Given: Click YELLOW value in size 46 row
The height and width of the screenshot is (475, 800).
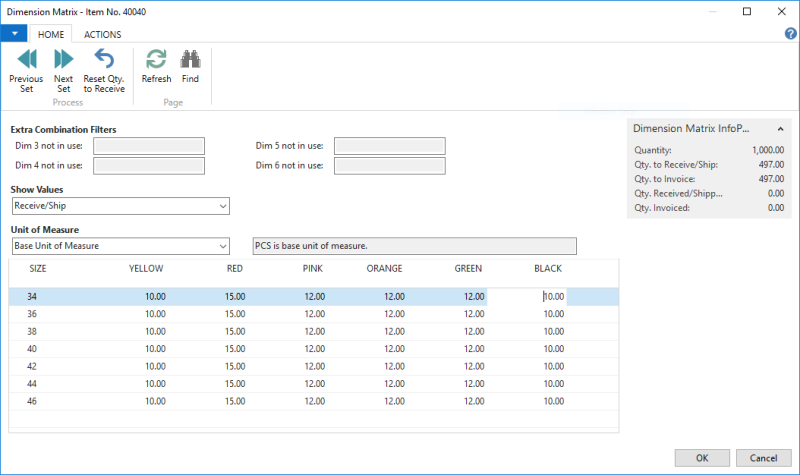Looking at the screenshot, I should coord(155,402).
